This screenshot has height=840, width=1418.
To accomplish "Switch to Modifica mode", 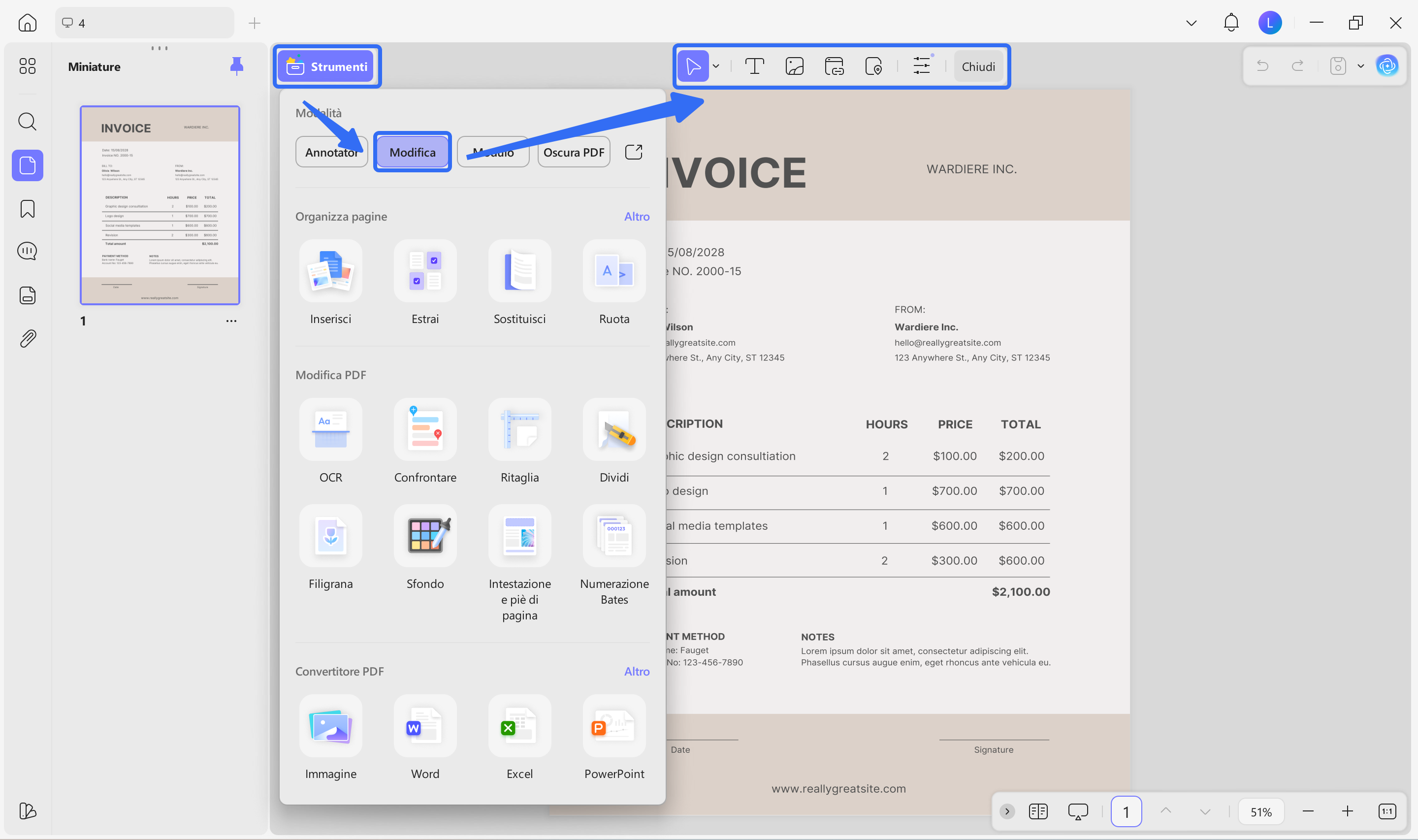I will 413,152.
